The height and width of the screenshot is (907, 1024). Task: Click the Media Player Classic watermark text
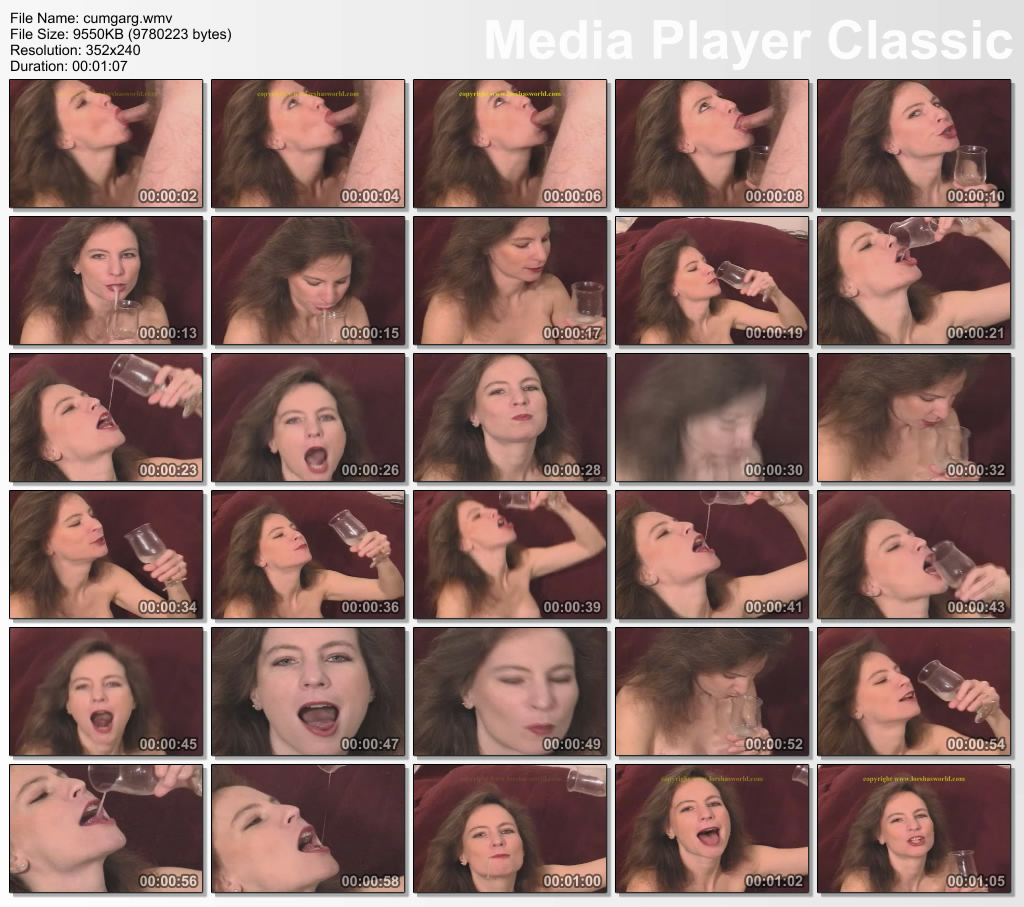tap(748, 40)
